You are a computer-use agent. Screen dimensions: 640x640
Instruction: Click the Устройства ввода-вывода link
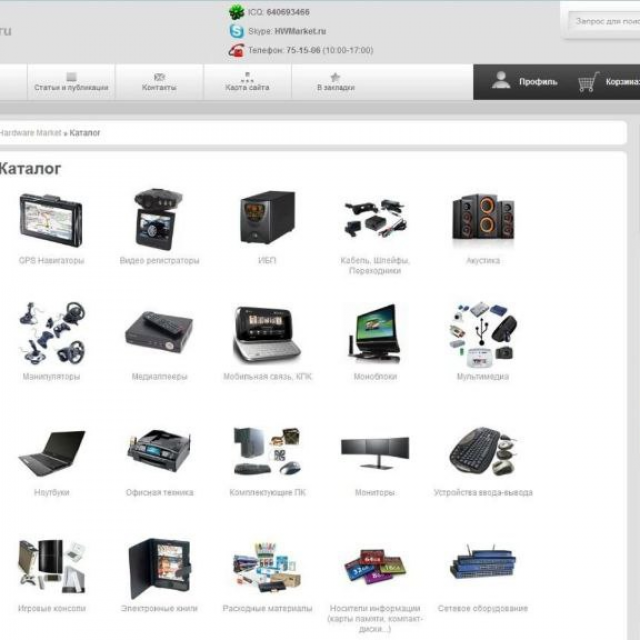tap(483, 492)
